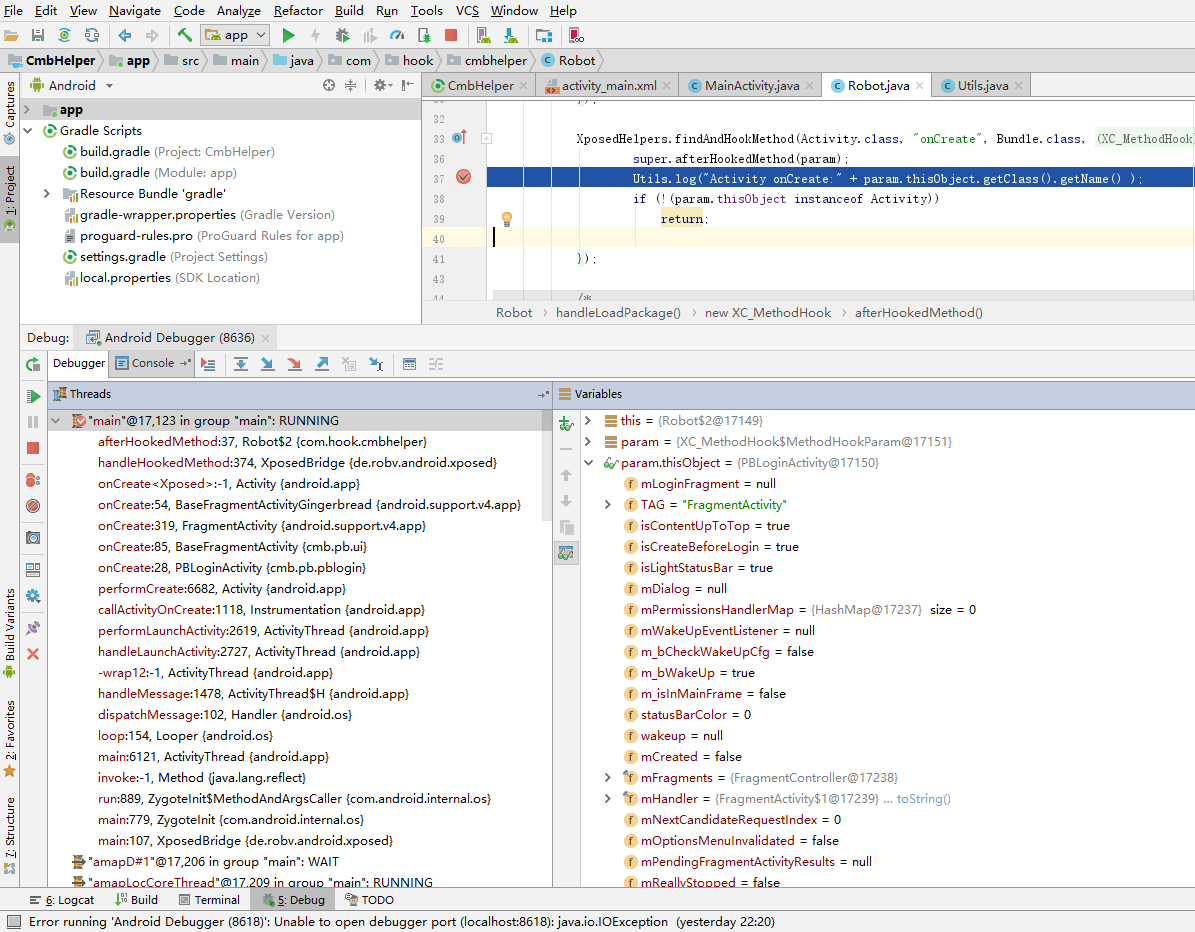The image size is (1195, 932).
Task: Open the Logcat tool window
Action: pyautogui.click(x=62, y=900)
